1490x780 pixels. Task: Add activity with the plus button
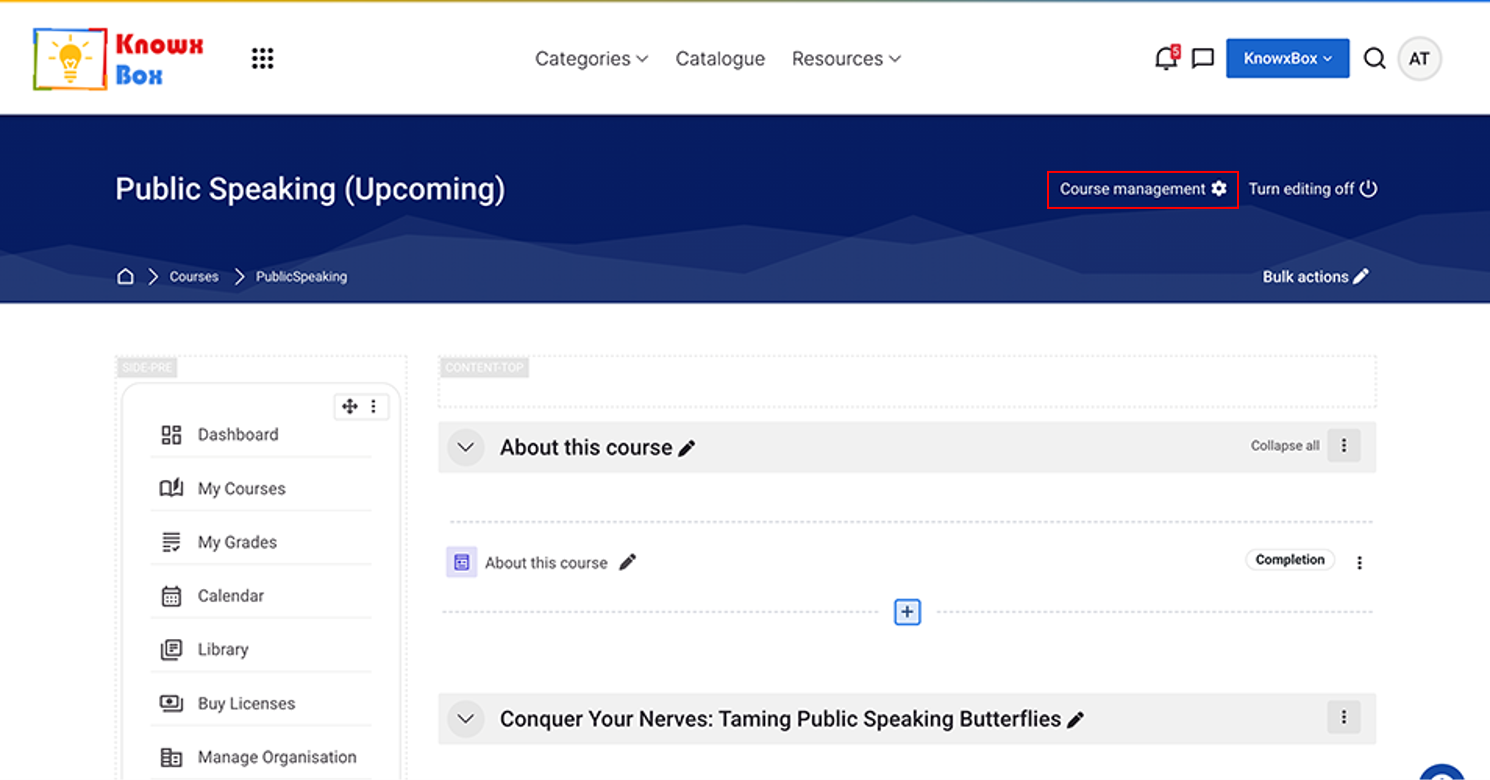(x=907, y=612)
